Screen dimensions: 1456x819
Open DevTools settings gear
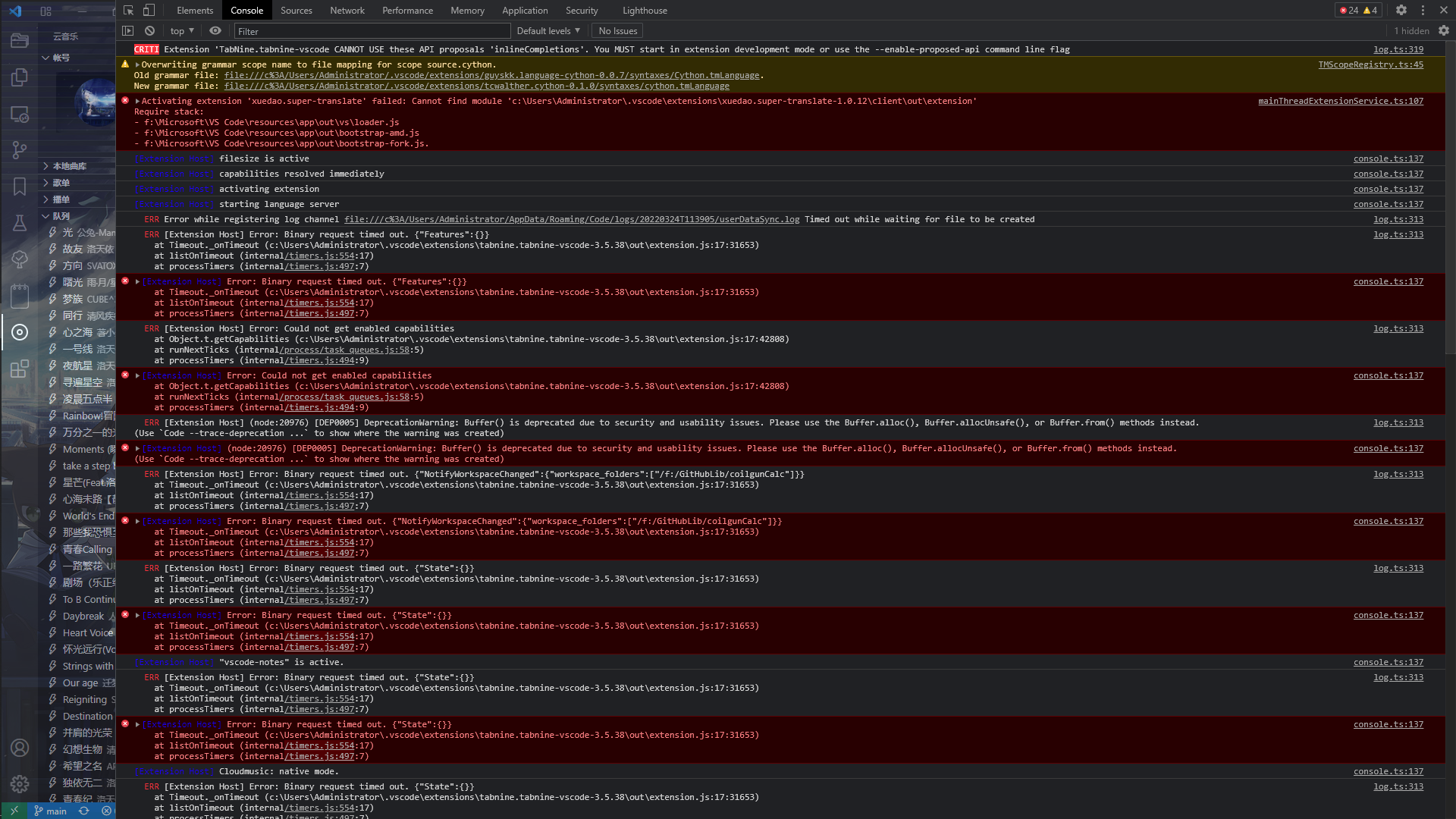1401,10
